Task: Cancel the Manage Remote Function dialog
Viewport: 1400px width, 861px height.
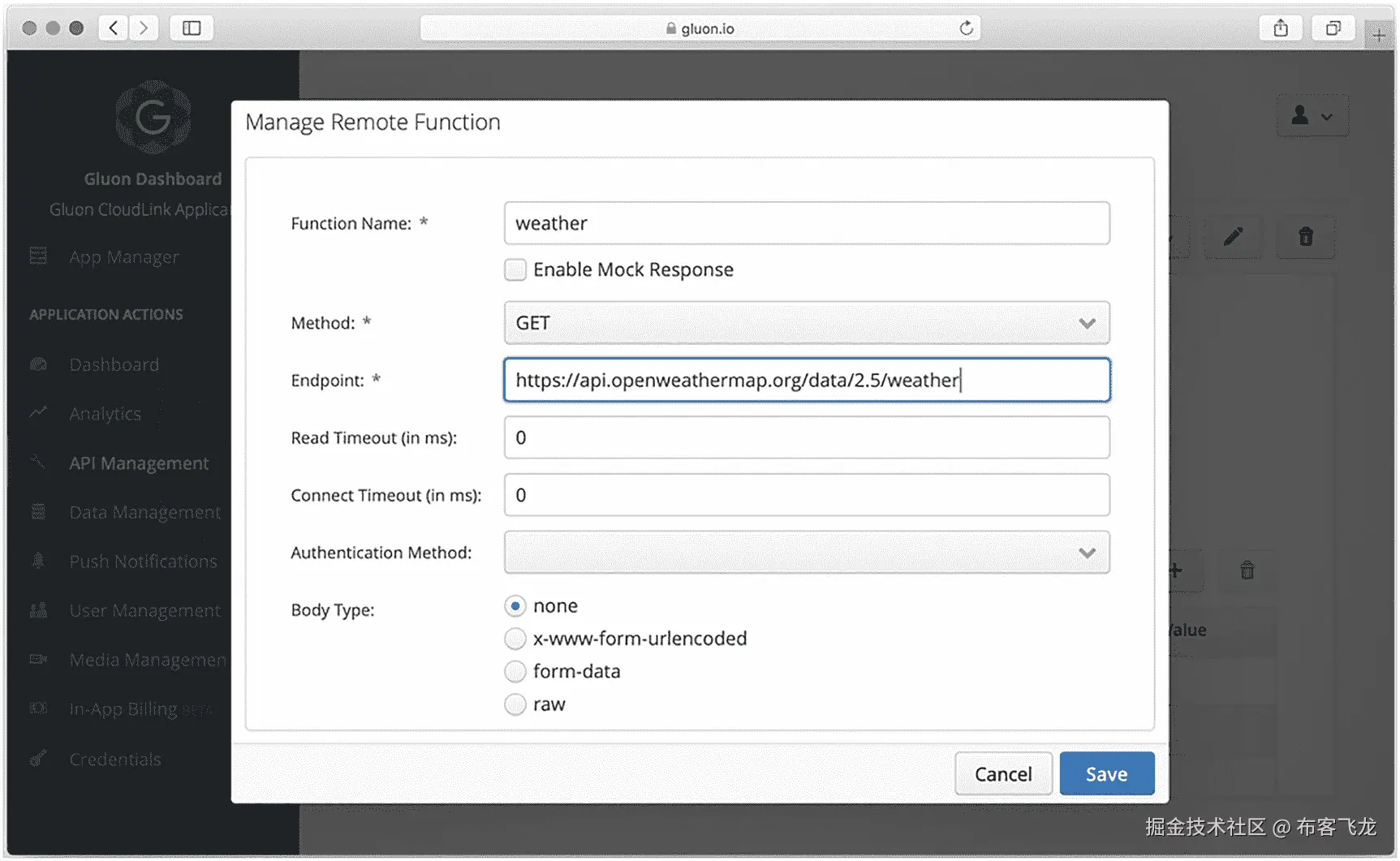Action: (x=1003, y=774)
